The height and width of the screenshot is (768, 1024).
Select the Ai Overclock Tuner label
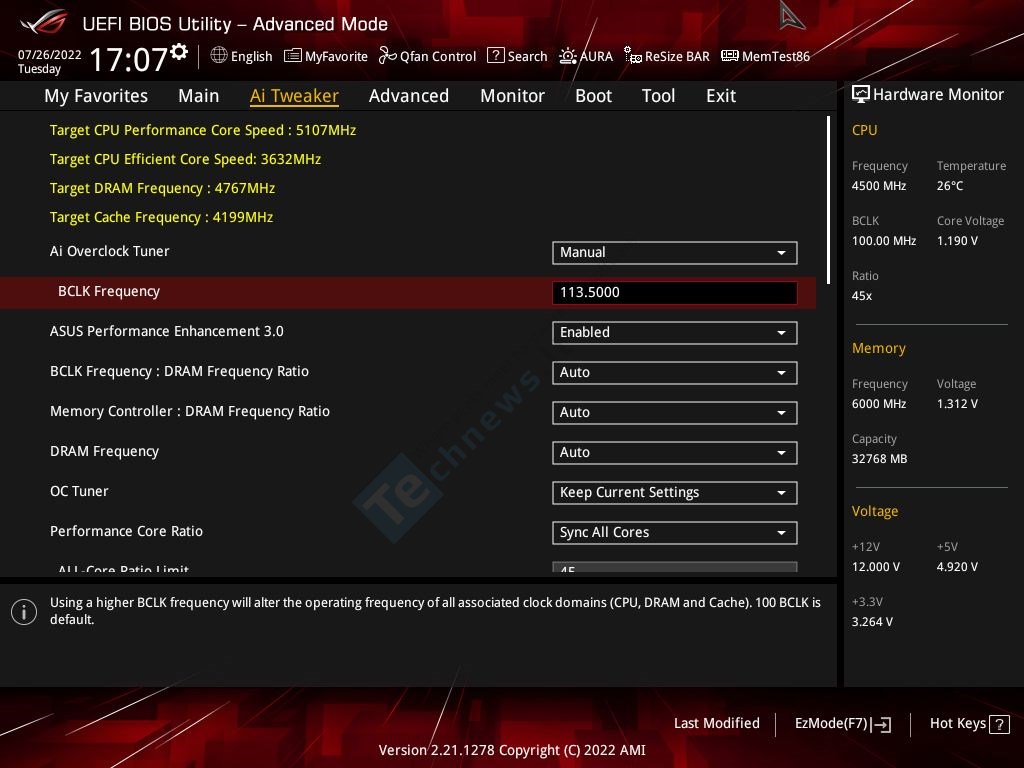click(110, 251)
